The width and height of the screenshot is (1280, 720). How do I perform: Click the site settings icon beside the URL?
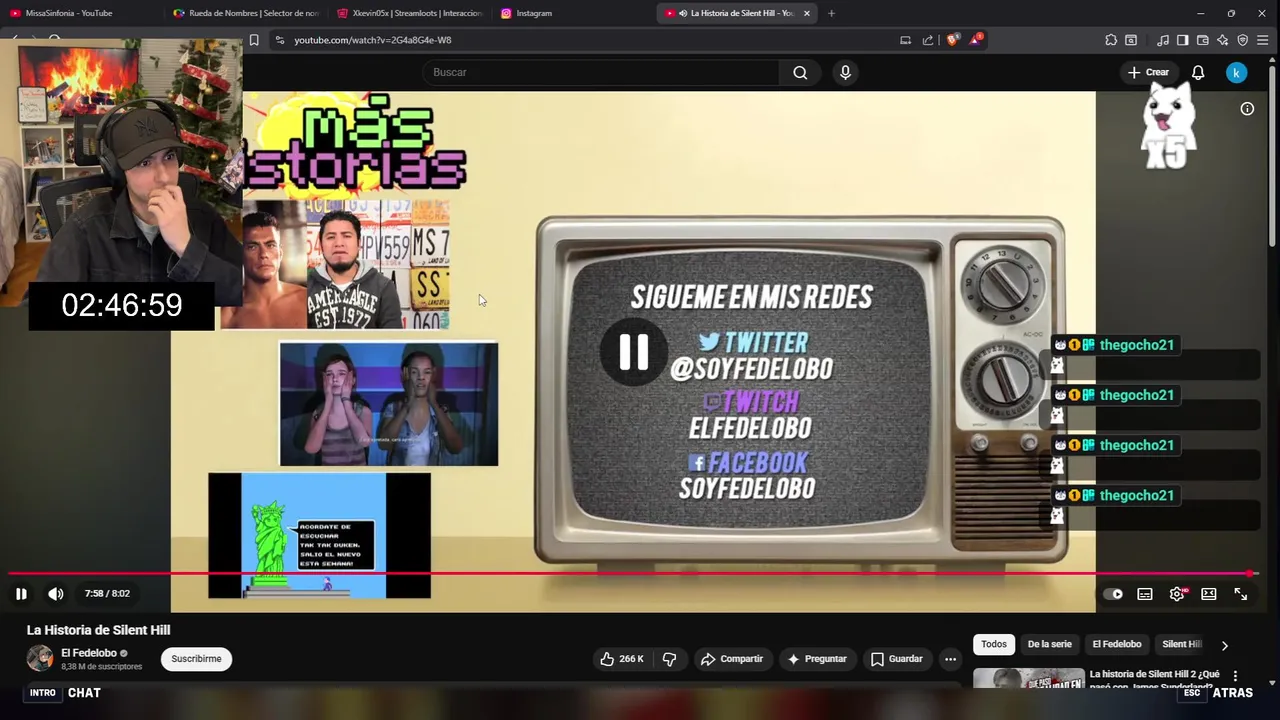pos(280,40)
